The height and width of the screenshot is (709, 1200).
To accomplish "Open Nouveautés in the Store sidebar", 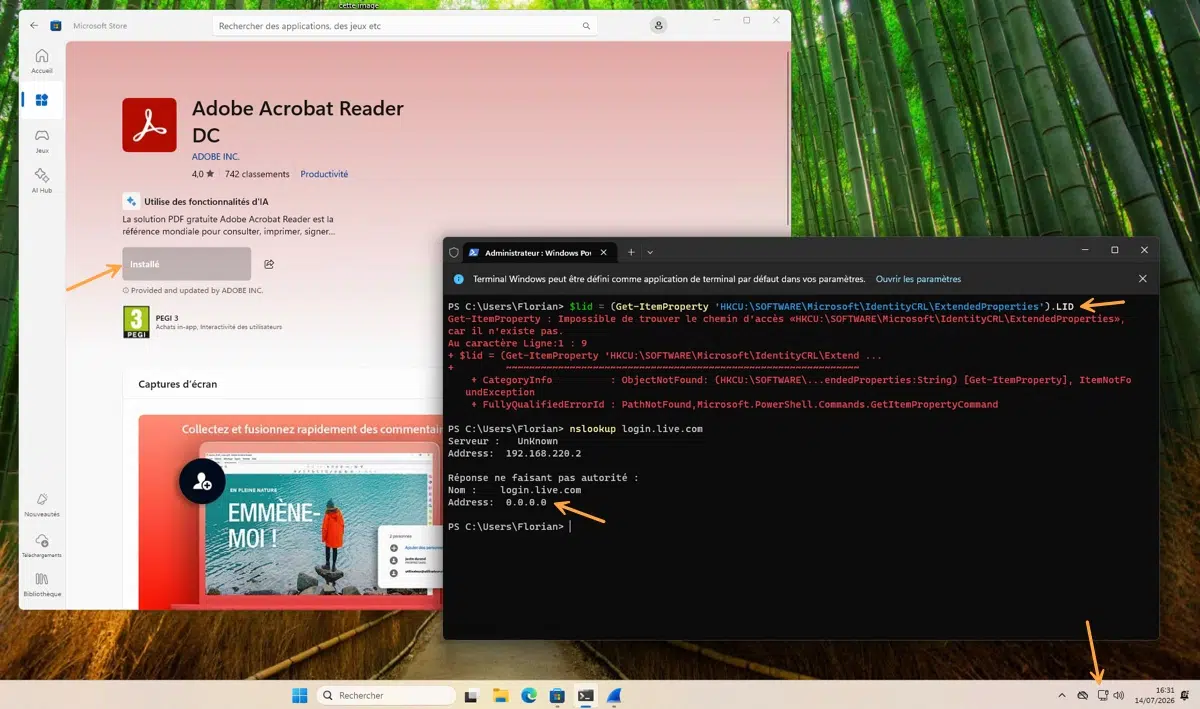I will pos(42,504).
